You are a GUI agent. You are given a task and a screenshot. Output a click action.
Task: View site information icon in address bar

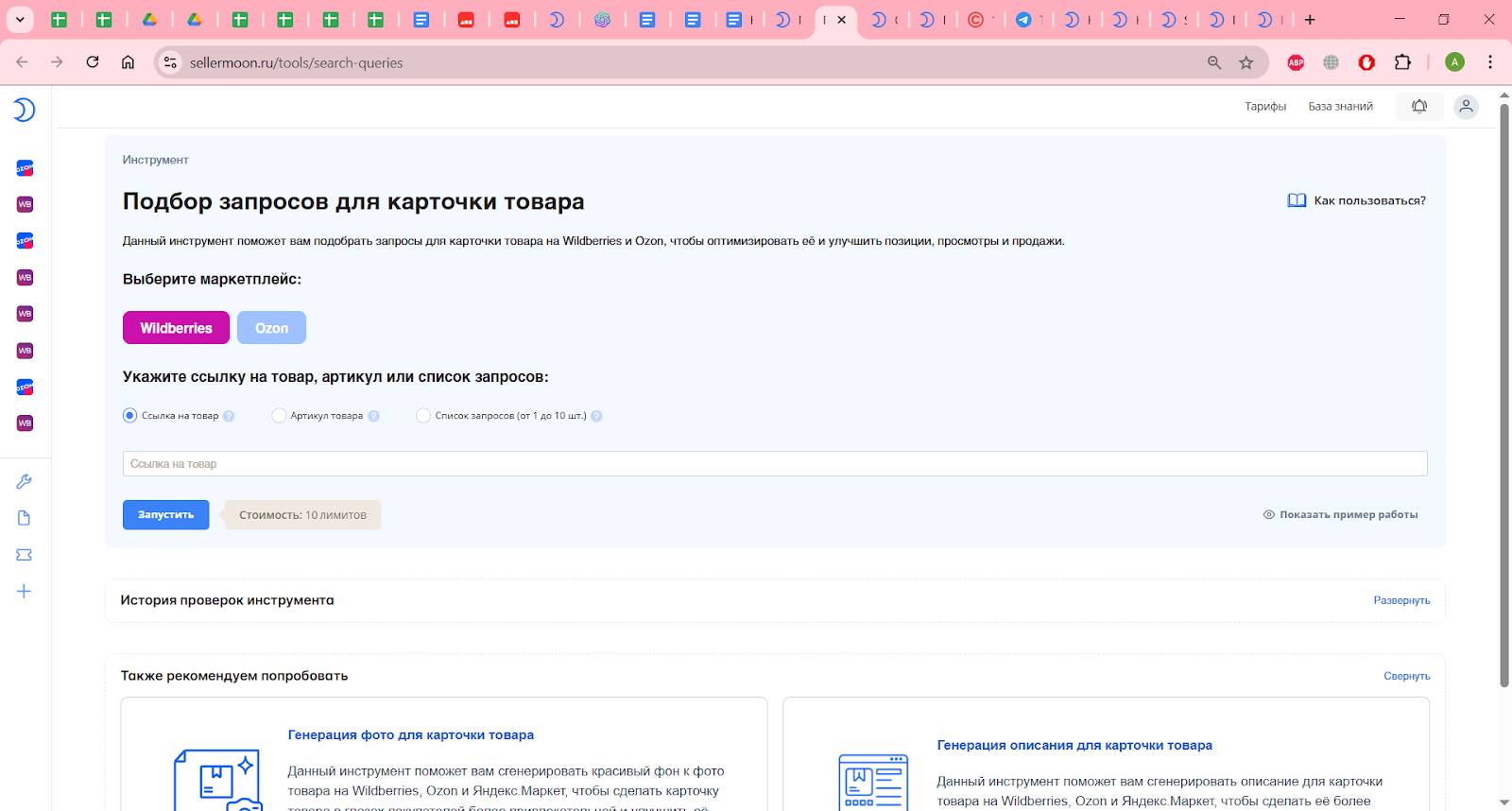(170, 62)
